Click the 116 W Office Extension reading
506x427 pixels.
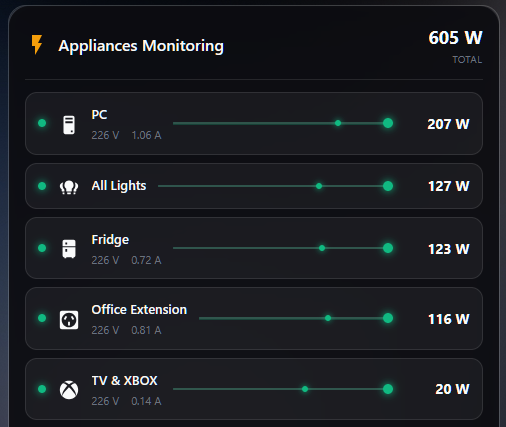[449, 319]
